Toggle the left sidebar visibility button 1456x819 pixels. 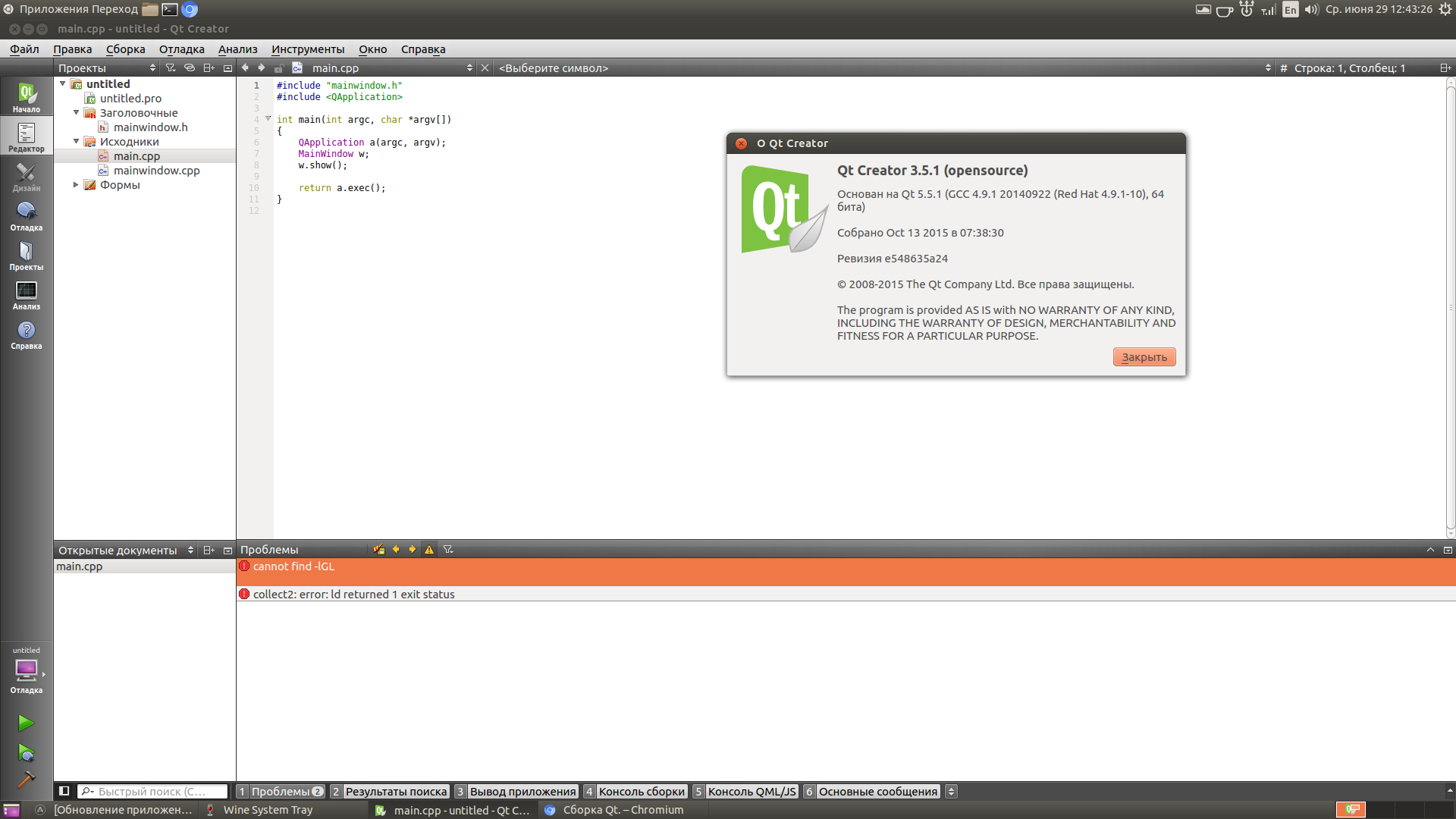[64, 791]
